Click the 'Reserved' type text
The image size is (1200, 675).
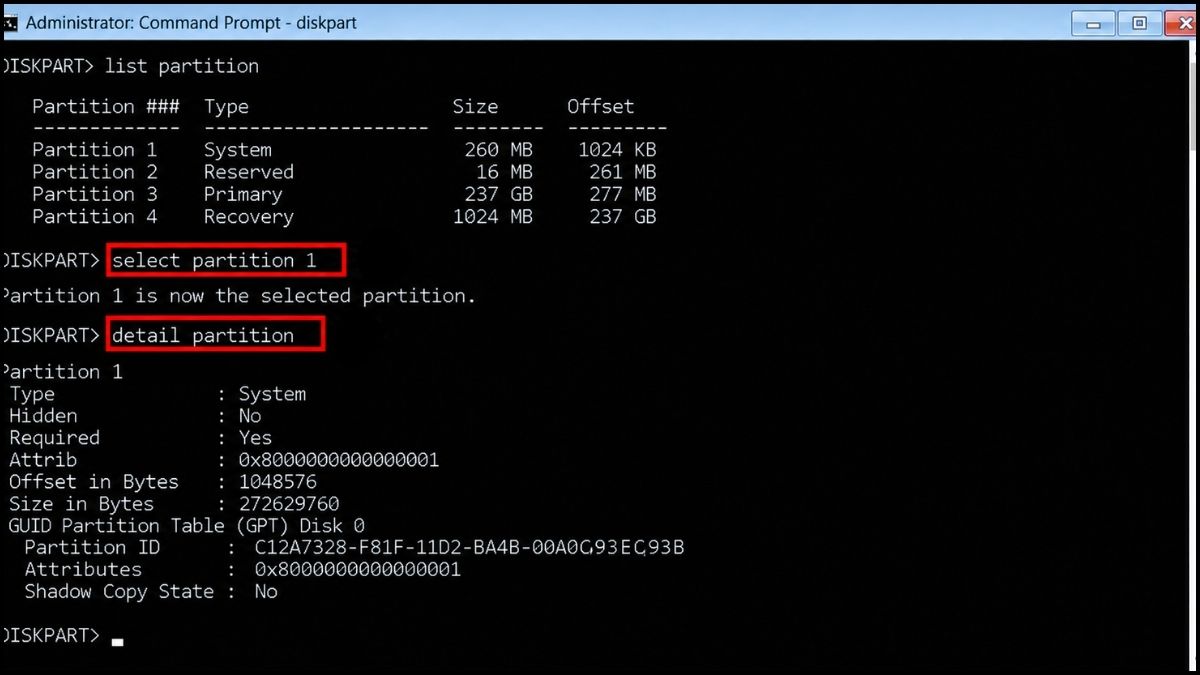click(x=249, y=171)
